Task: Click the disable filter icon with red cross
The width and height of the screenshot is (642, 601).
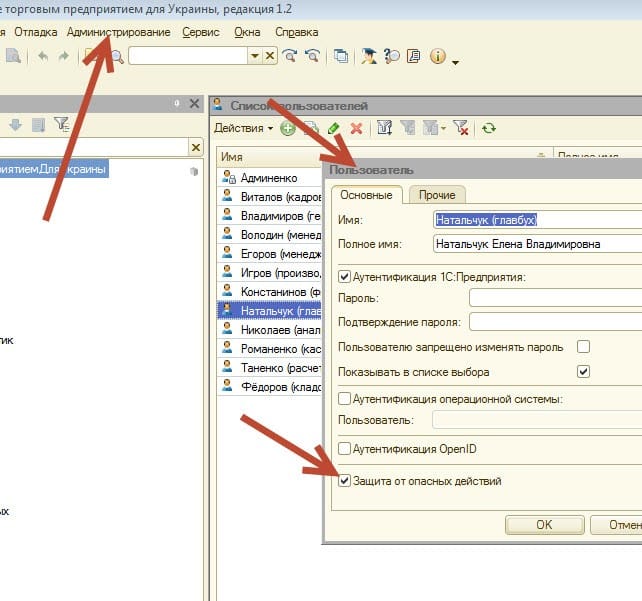Action: (460, 128)
